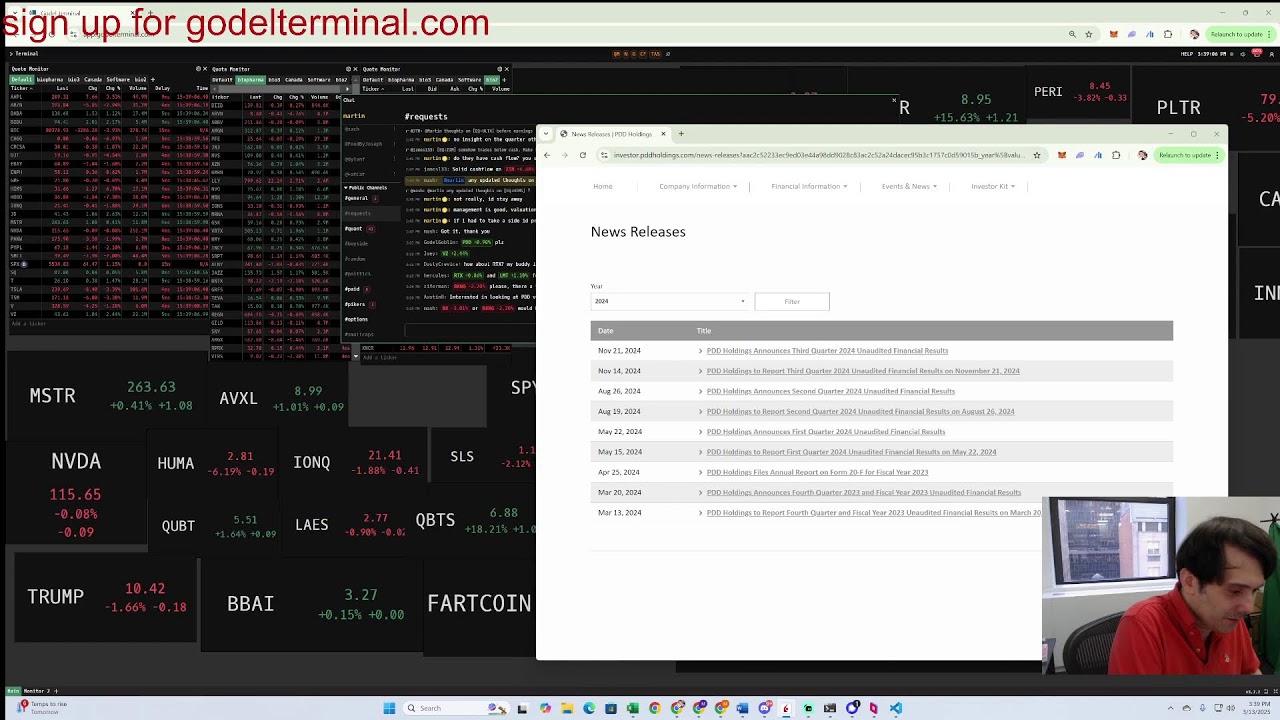This screenshot has height=720, width=1280.
Task: Open the Year dropdown showing 2024
Action: click(670, 301)
